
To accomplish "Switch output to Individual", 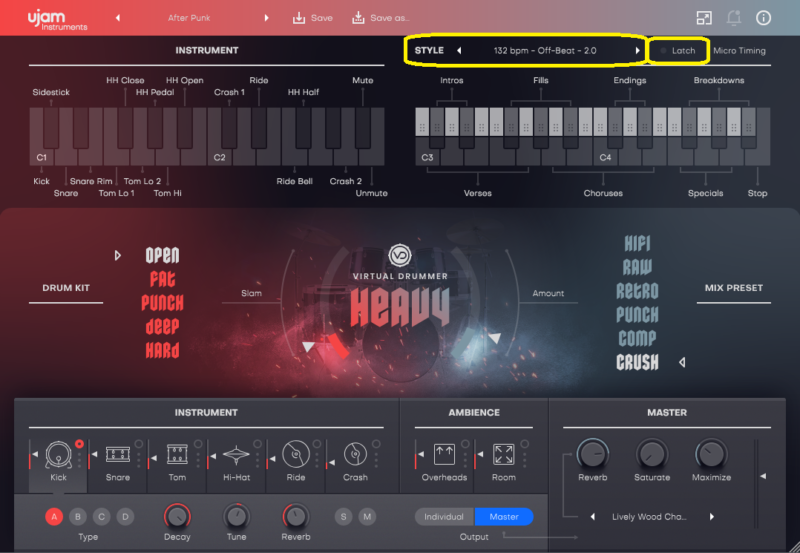I will click(x=444, y=517).
